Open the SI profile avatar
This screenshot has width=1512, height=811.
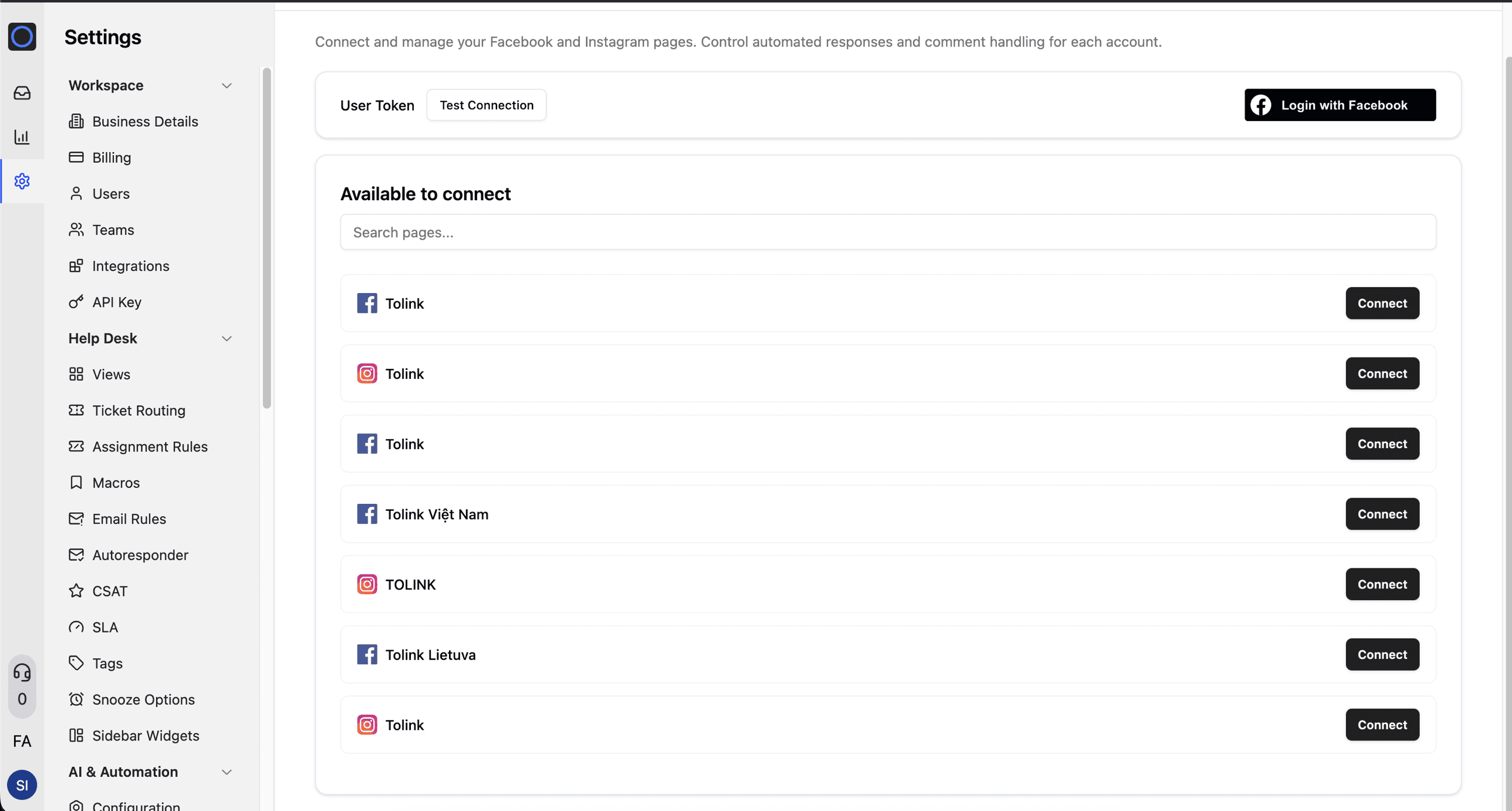tap(22, 785)
